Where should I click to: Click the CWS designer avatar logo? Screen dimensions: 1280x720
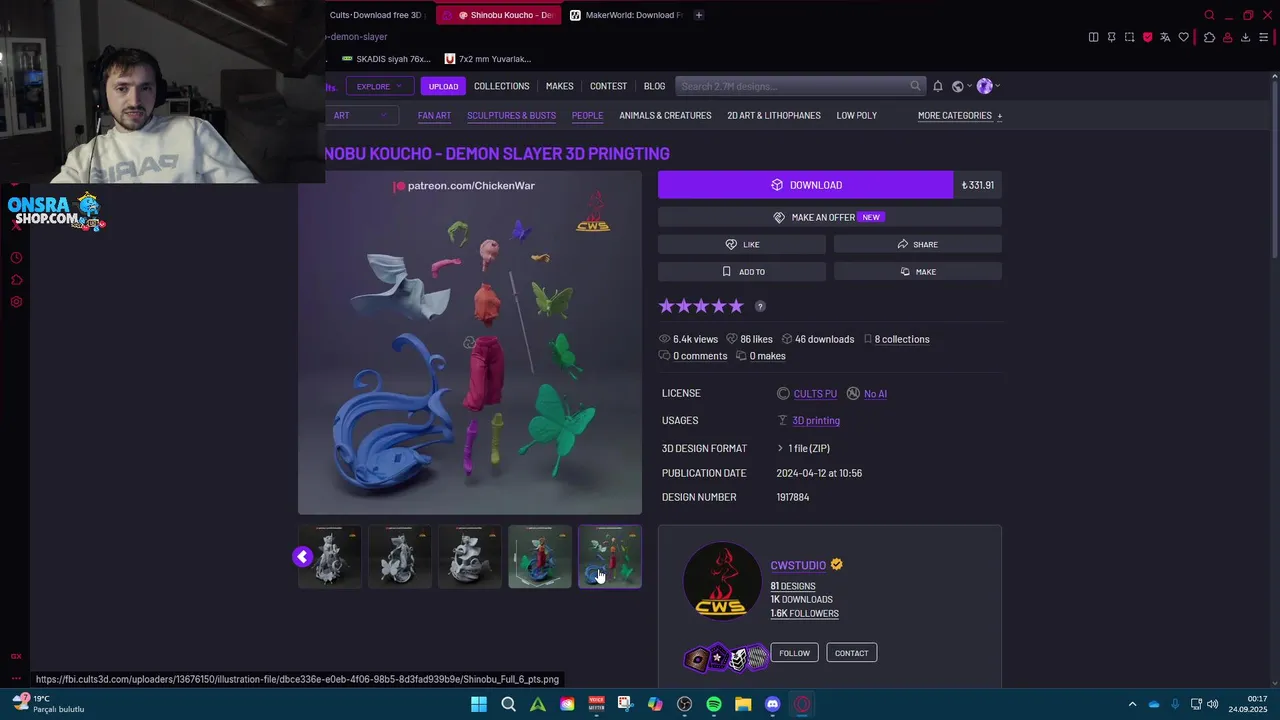coord(721,581)
